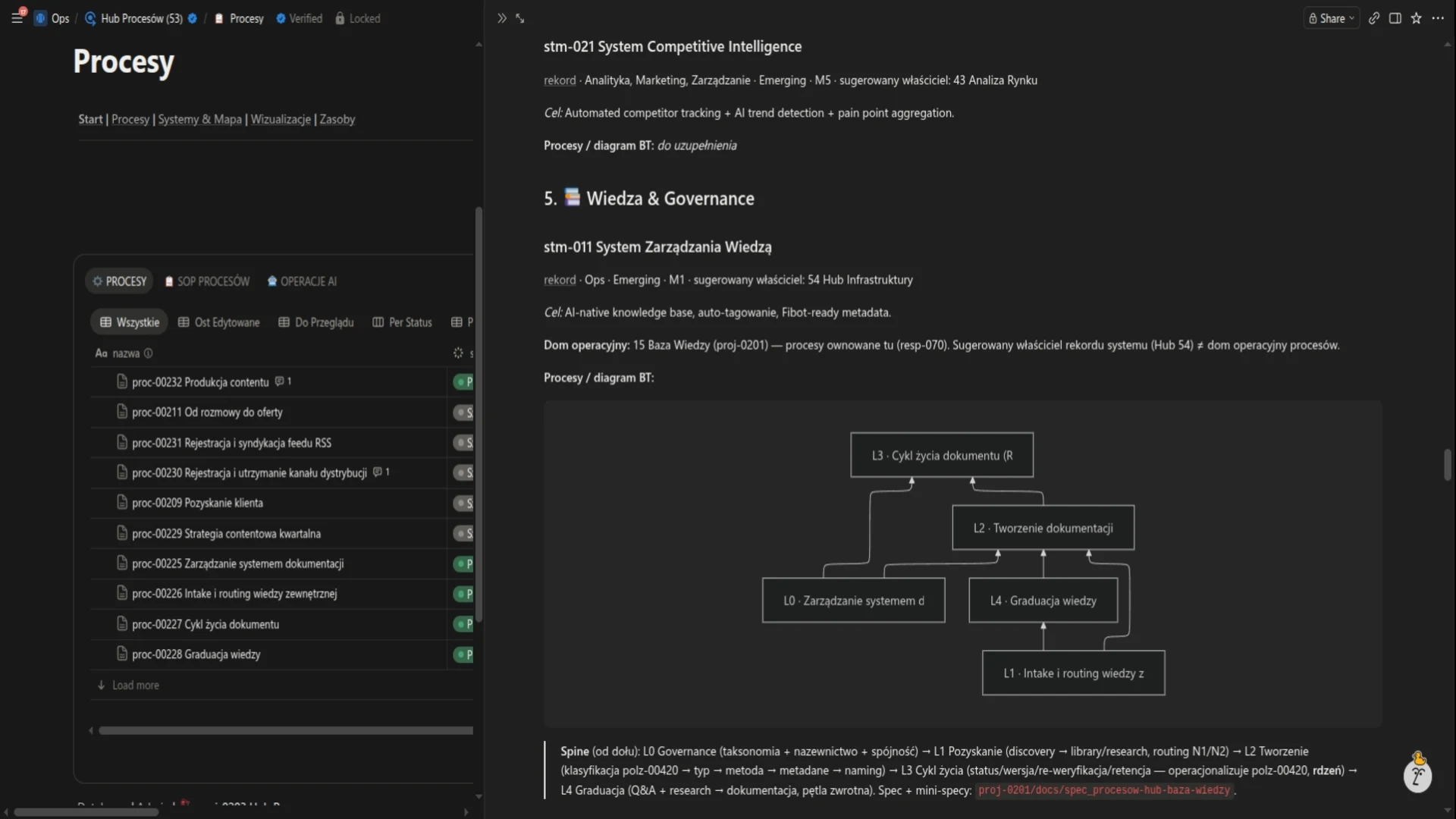This screenshot has height=819, width=1456.
Task: Click page icon of proc-00227 row
Action: (122, 624)
